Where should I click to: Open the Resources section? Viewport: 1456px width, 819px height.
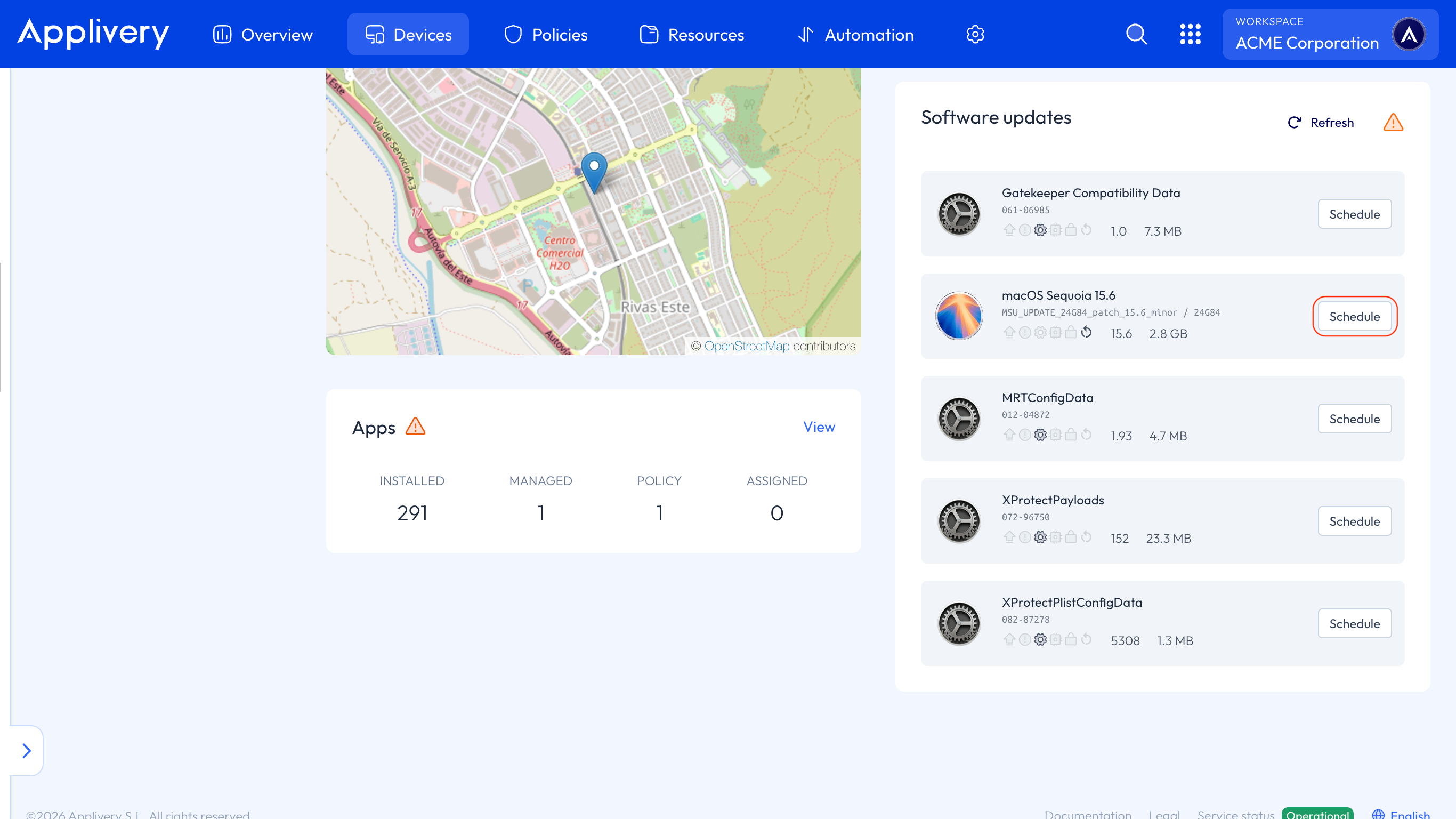[692, 35]
